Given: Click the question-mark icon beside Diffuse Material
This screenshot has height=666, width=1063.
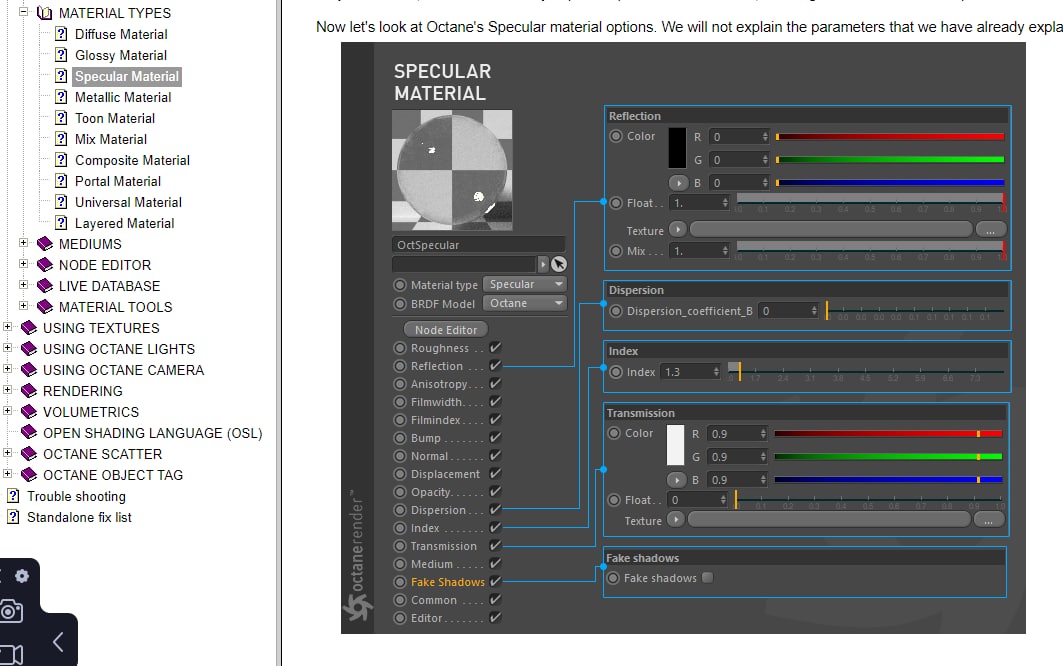Looking at the screenshot, I should (x=61, y=34).
